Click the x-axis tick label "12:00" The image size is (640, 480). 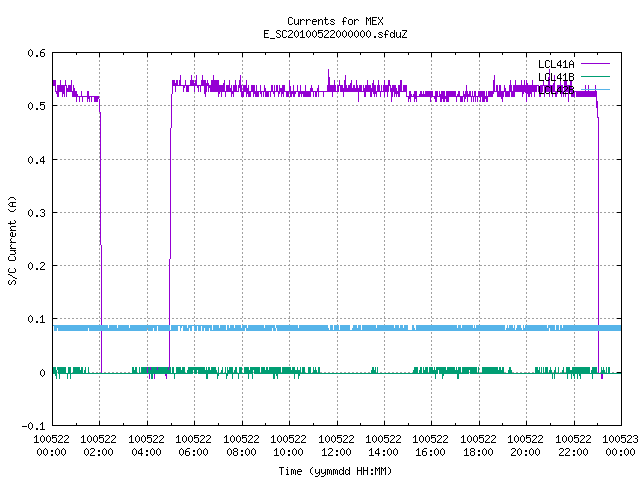tap(336, 452)
